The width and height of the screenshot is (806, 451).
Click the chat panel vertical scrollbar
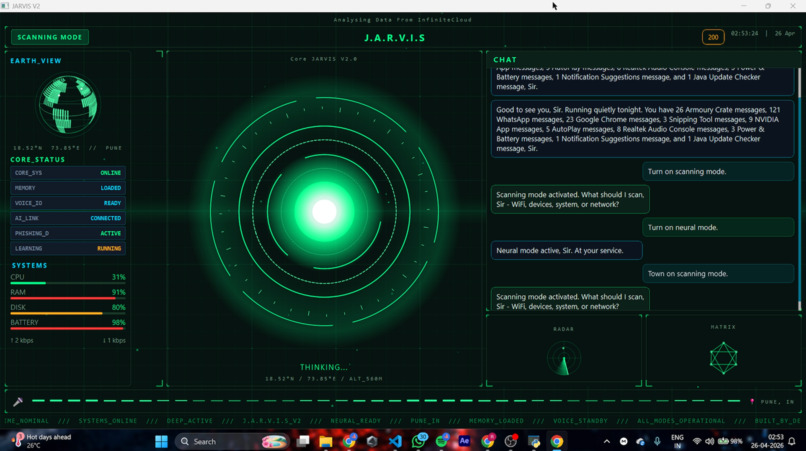(x=799, y=189)
